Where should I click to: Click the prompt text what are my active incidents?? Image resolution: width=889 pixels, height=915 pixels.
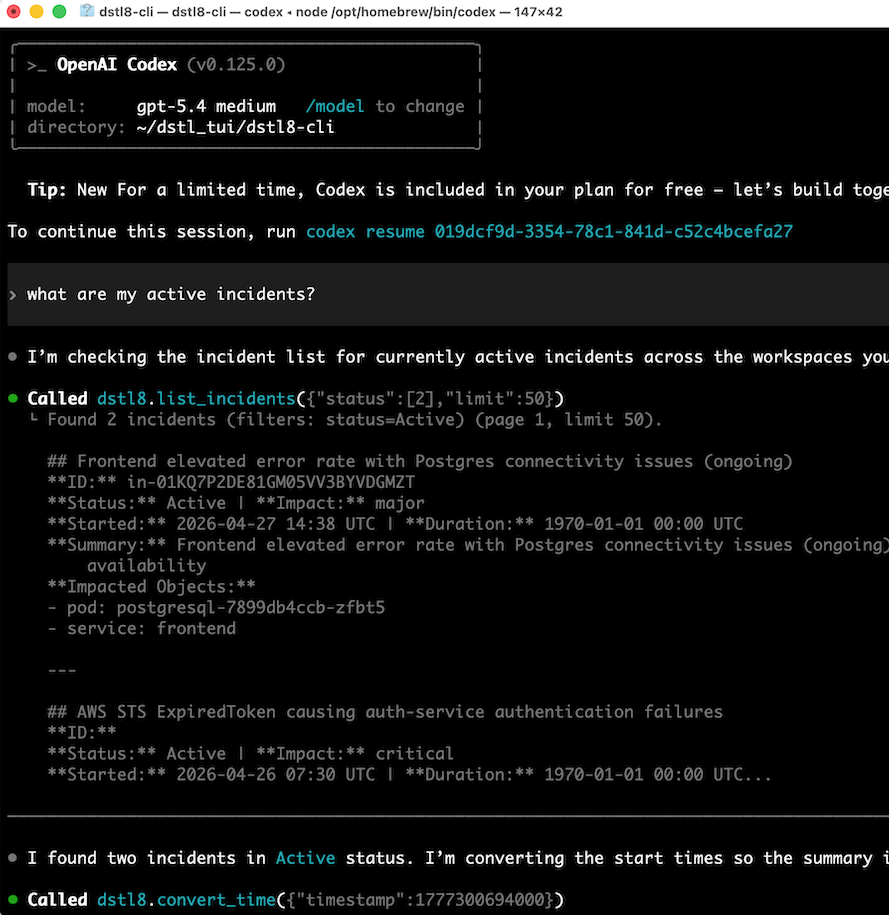tap(171, 294)
